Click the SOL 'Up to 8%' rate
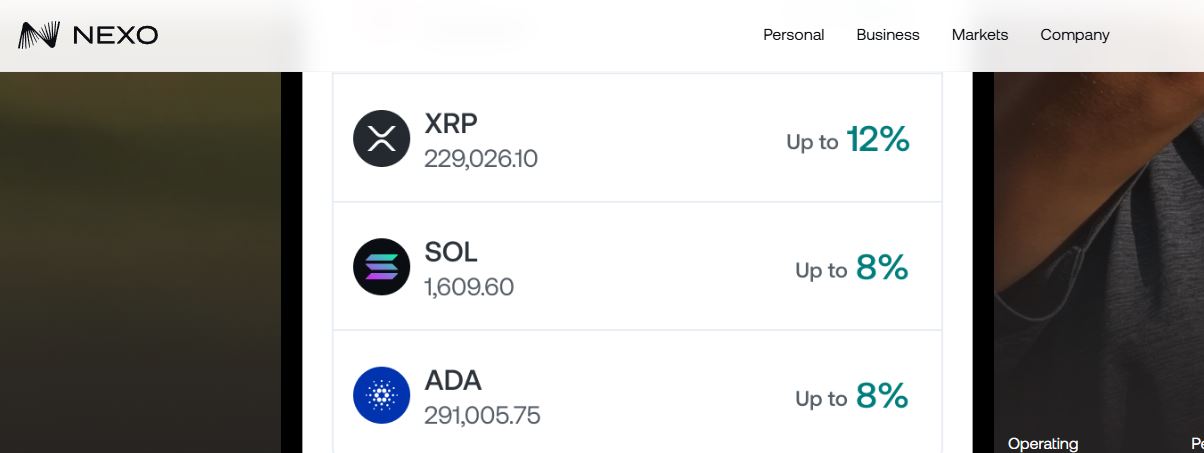 [x=852, y=268]
